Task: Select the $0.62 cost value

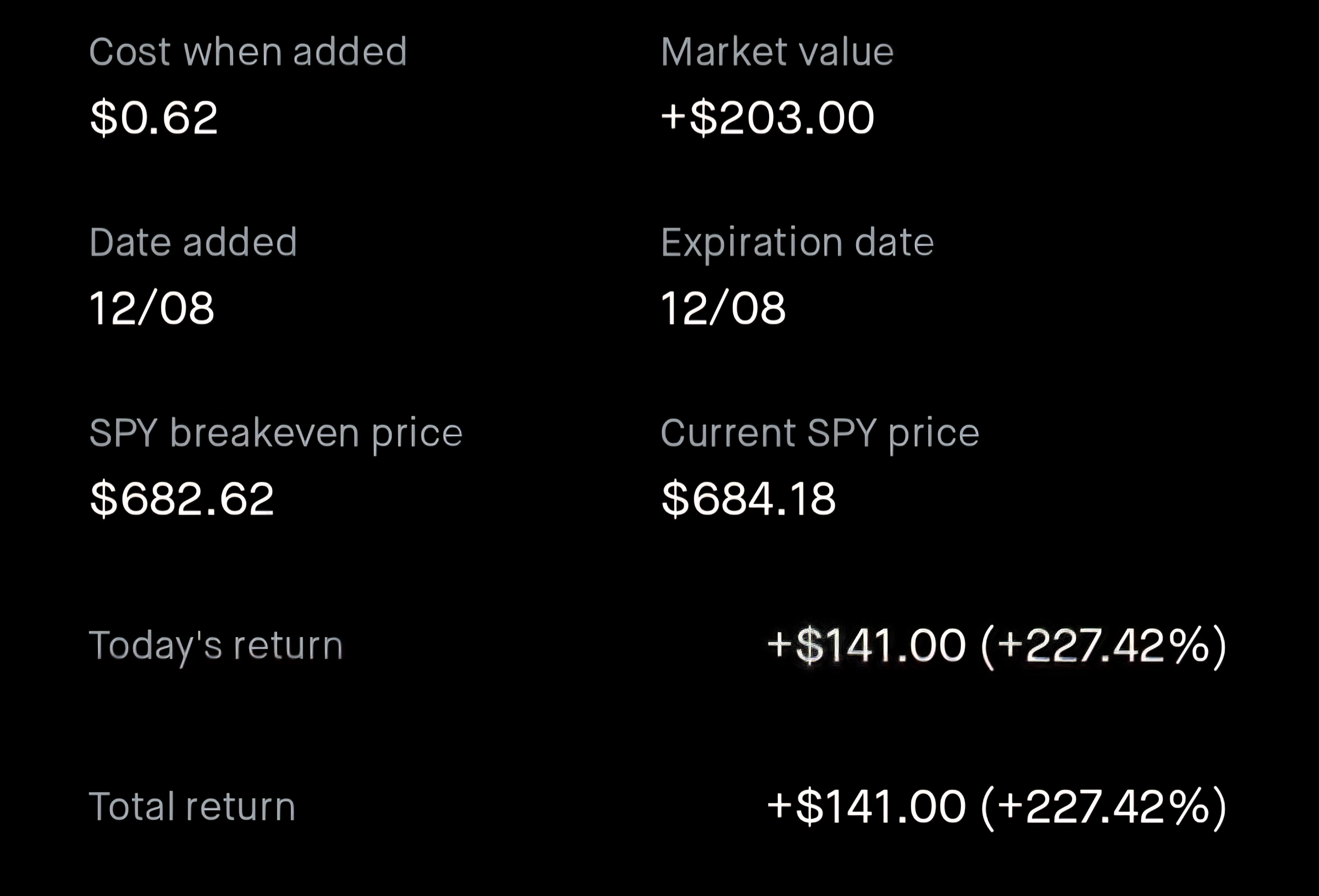Action: [154, 117]
